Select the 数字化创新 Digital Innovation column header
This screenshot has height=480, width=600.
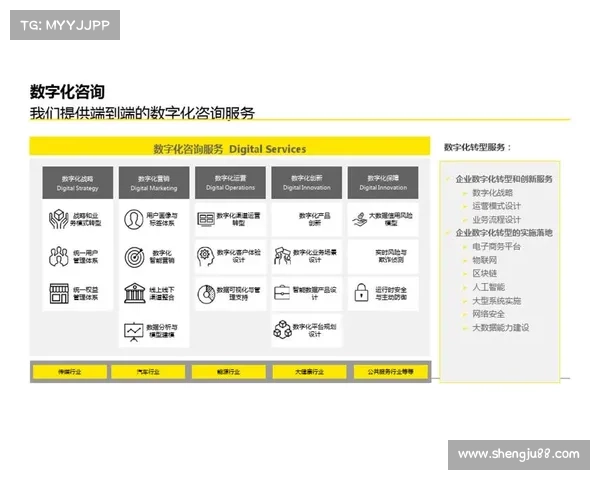tap(307, 183)
